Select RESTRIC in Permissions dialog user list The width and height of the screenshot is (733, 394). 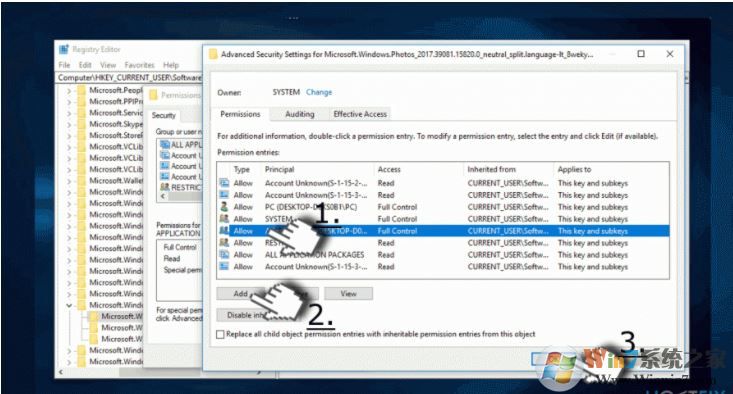(181, 187)
